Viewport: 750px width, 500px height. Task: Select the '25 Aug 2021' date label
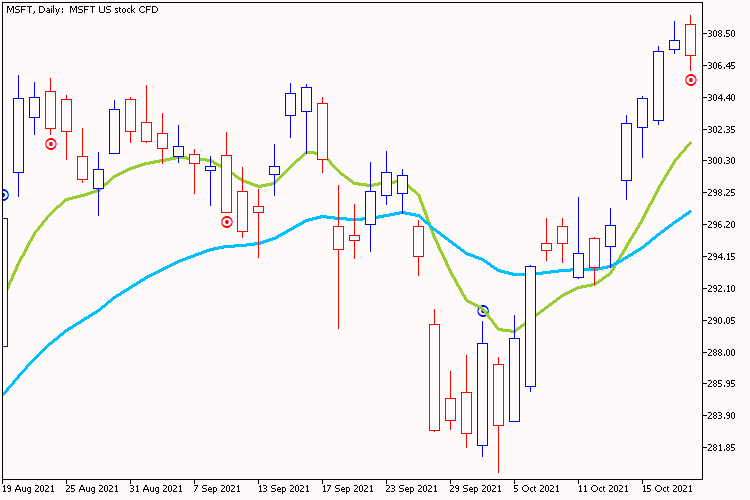tap(92, 489)
